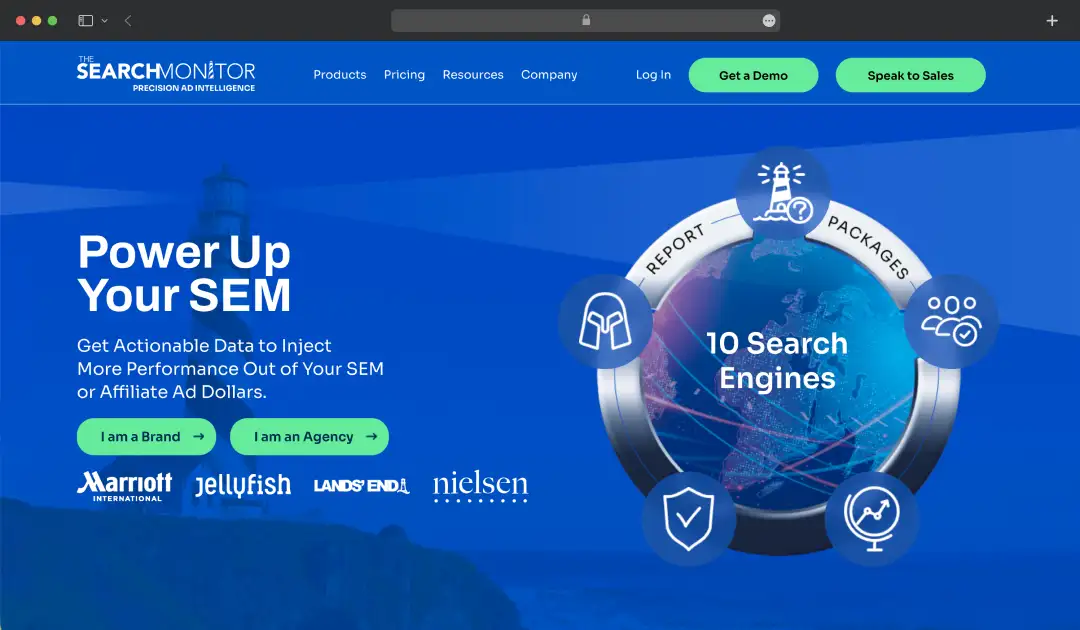Select the knight helmet icon on the ring
The width and height of the screenshot is (1080, 630).
605,321
